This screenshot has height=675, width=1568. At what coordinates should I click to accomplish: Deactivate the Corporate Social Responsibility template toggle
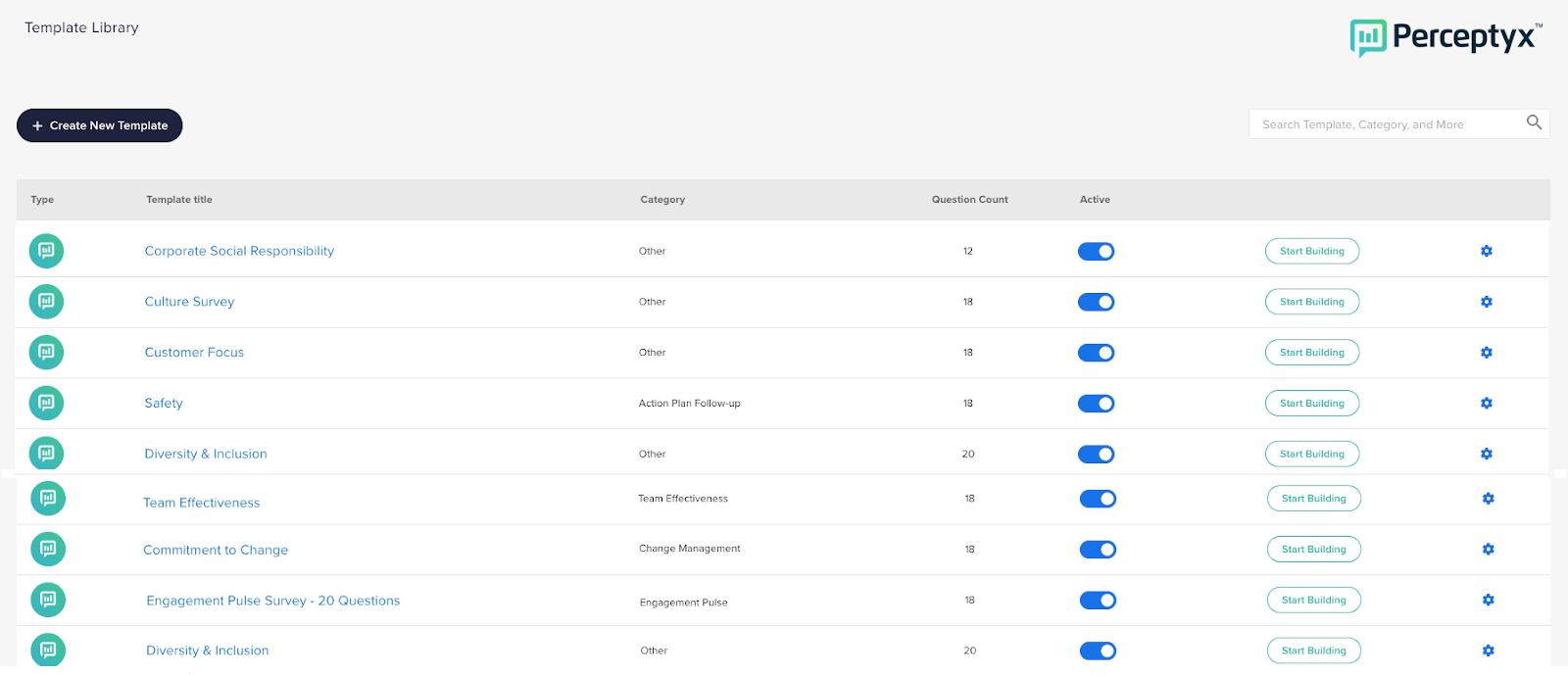click(1097, 252)
